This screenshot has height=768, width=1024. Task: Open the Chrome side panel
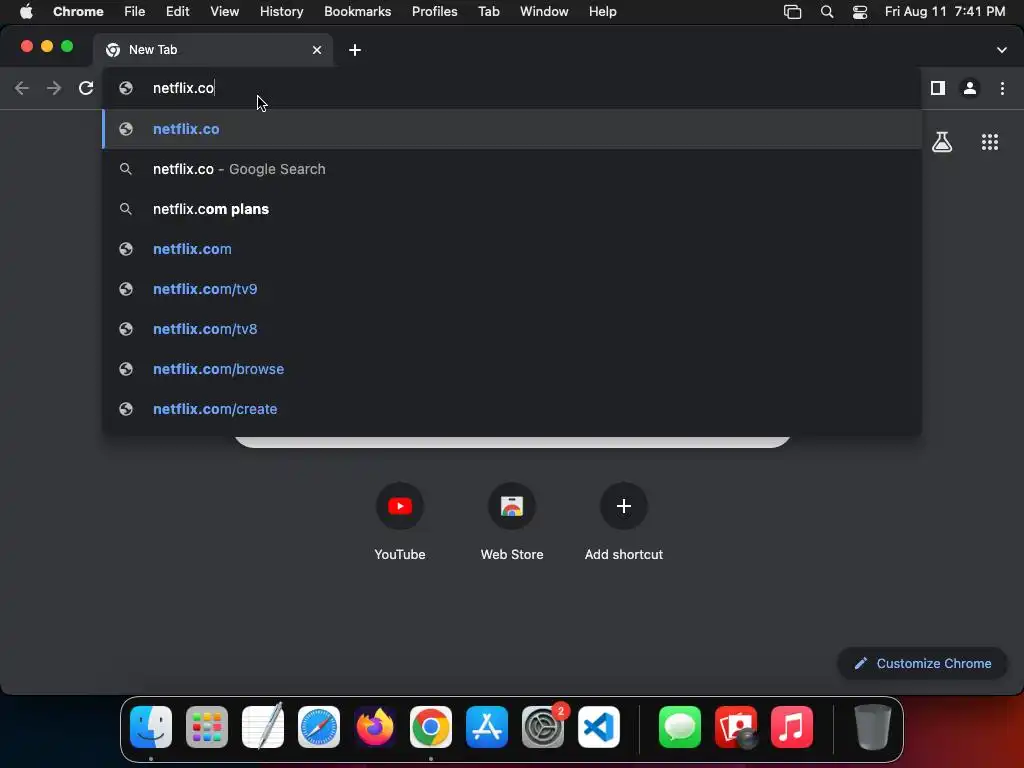[x=938, y=88]
